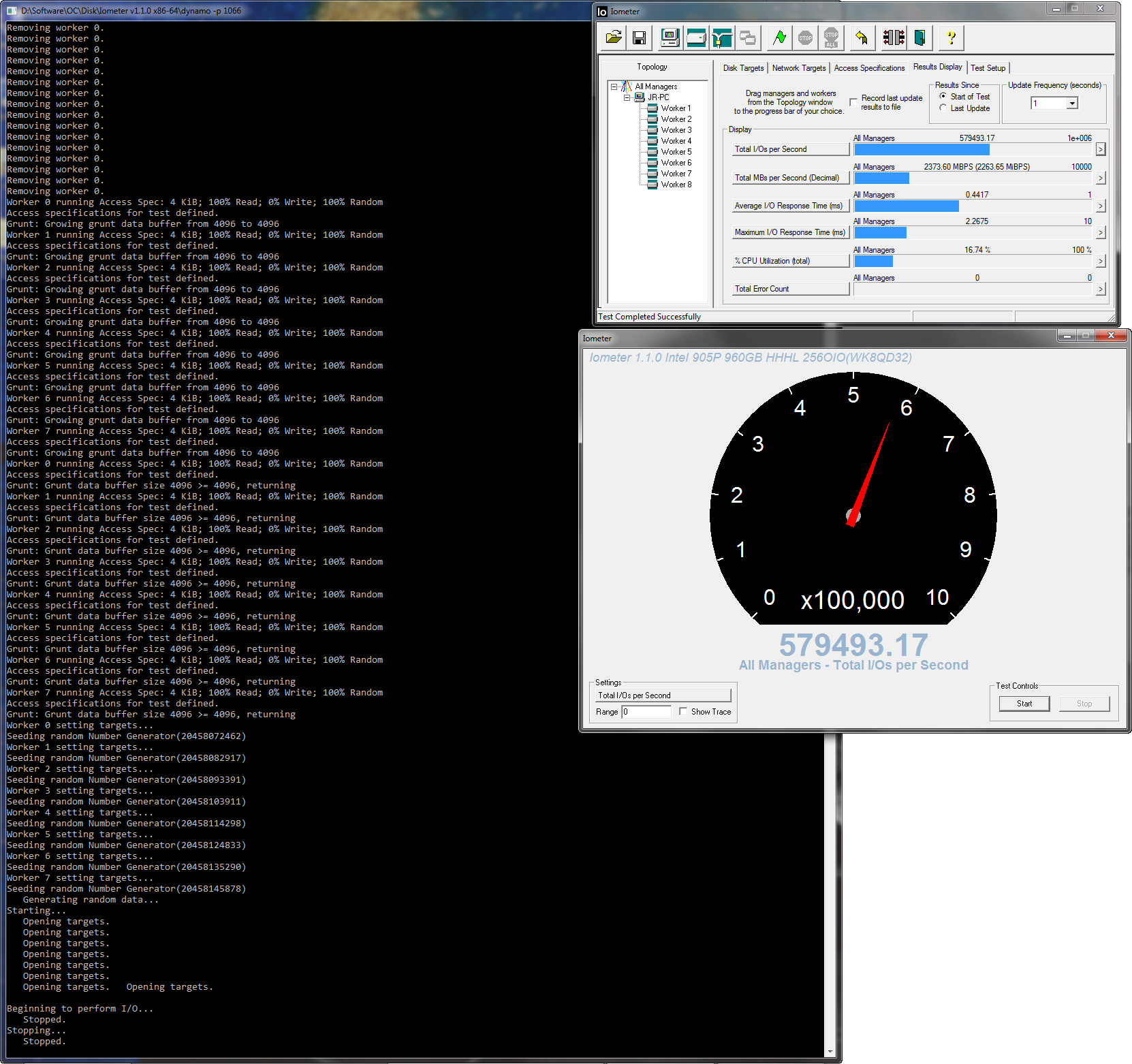The height and width of the screenshot is (1064, 1132).
Task: Start new network worker icon
Action: click(722, 37)
